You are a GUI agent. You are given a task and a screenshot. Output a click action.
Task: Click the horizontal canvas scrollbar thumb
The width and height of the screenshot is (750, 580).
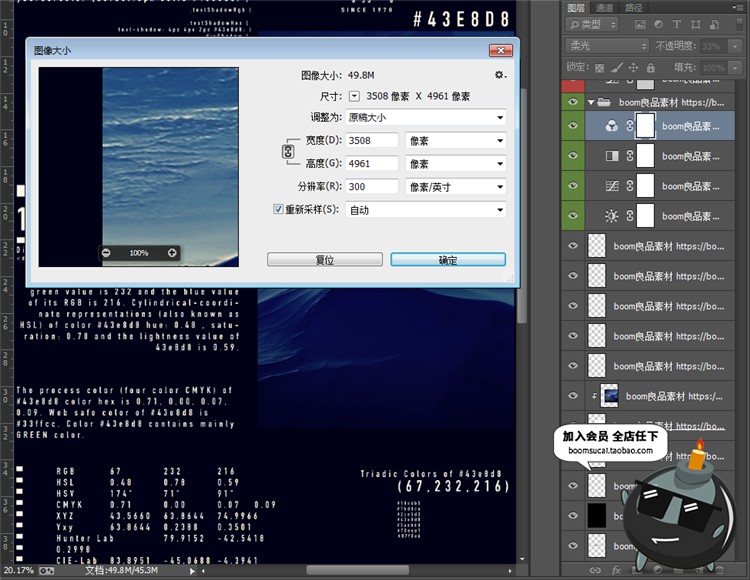coord(357,570)
